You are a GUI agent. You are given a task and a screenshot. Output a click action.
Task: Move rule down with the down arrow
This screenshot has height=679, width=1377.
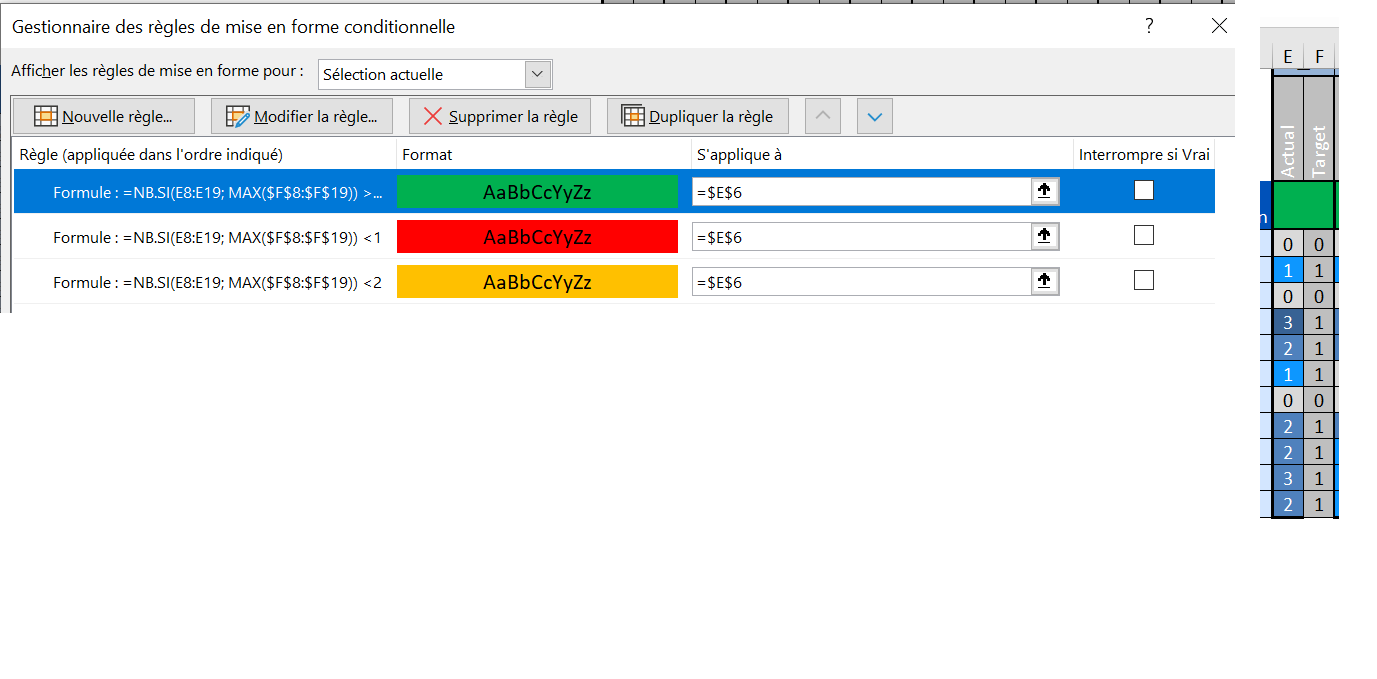[x=875, y=116]
